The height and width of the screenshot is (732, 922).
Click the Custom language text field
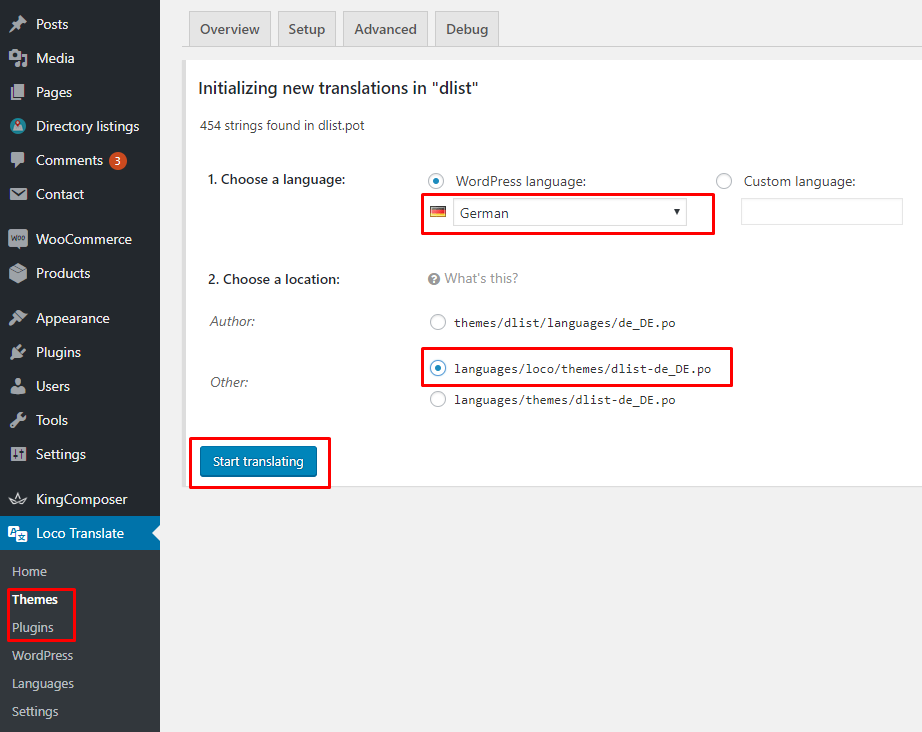(821, 212)
